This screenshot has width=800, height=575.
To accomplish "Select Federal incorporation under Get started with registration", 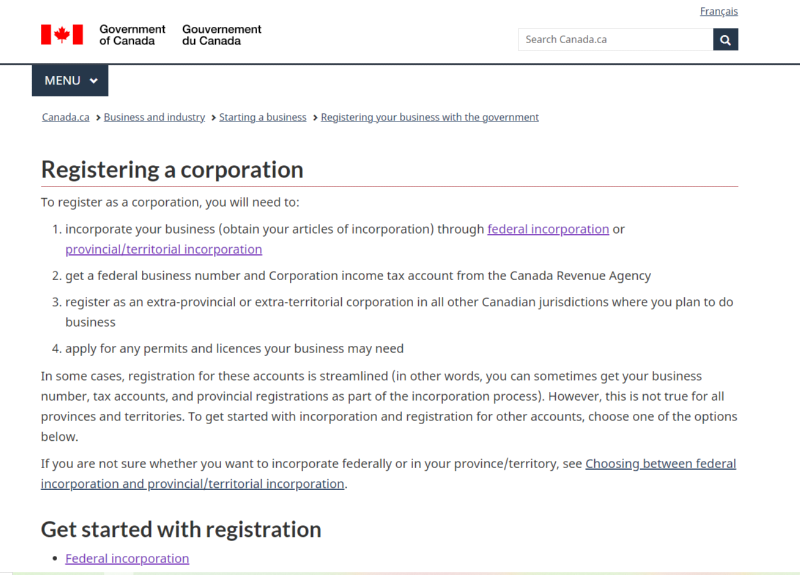I will coord(127,558).
